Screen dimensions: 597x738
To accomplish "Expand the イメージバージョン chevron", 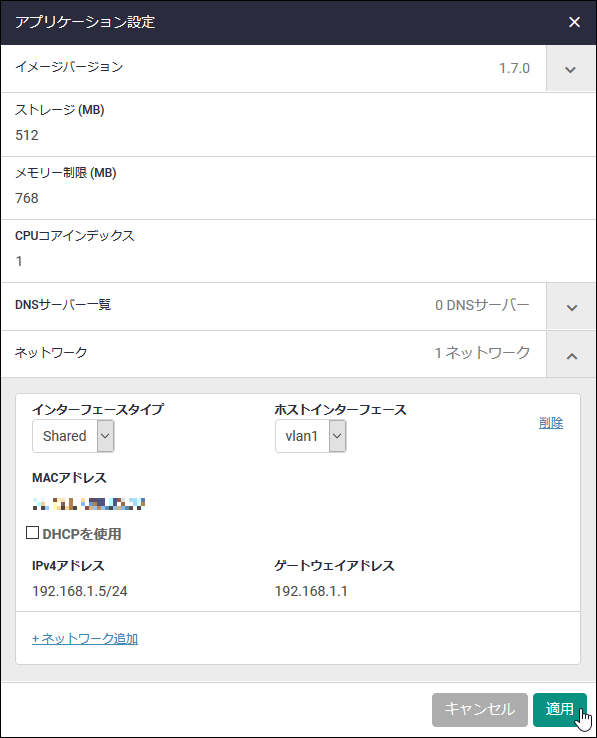I will pyautogui.click(x=571, y=69).
